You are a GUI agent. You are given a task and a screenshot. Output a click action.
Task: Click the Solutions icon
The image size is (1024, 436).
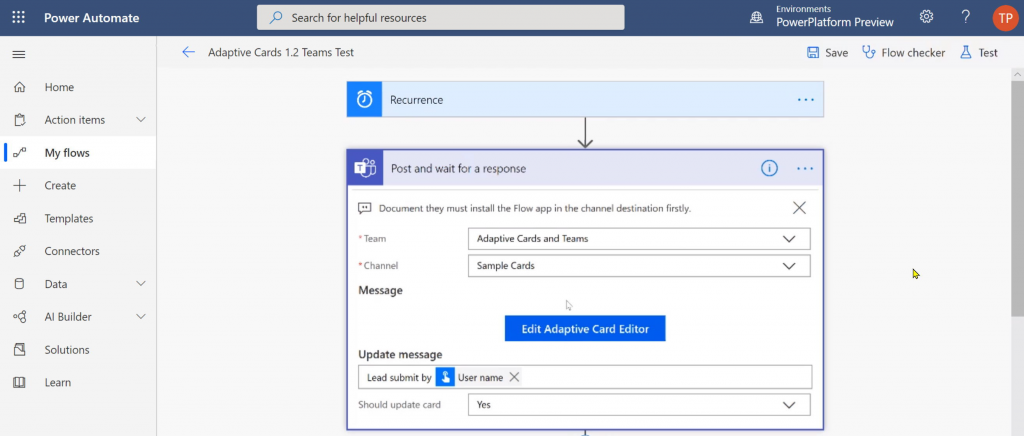coord(20,350)
